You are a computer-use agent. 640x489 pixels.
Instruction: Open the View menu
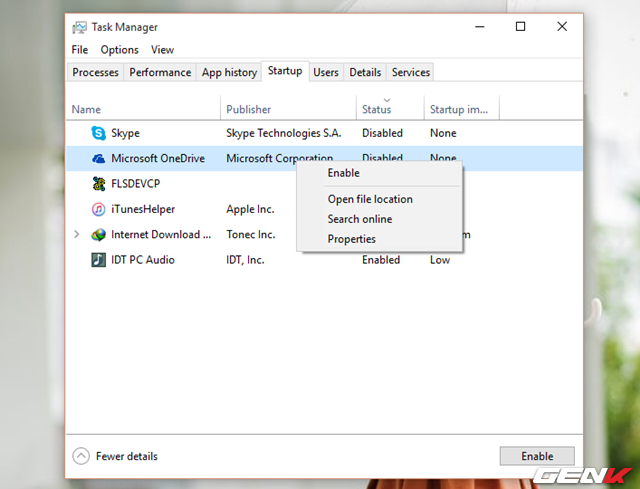point(162,50)
